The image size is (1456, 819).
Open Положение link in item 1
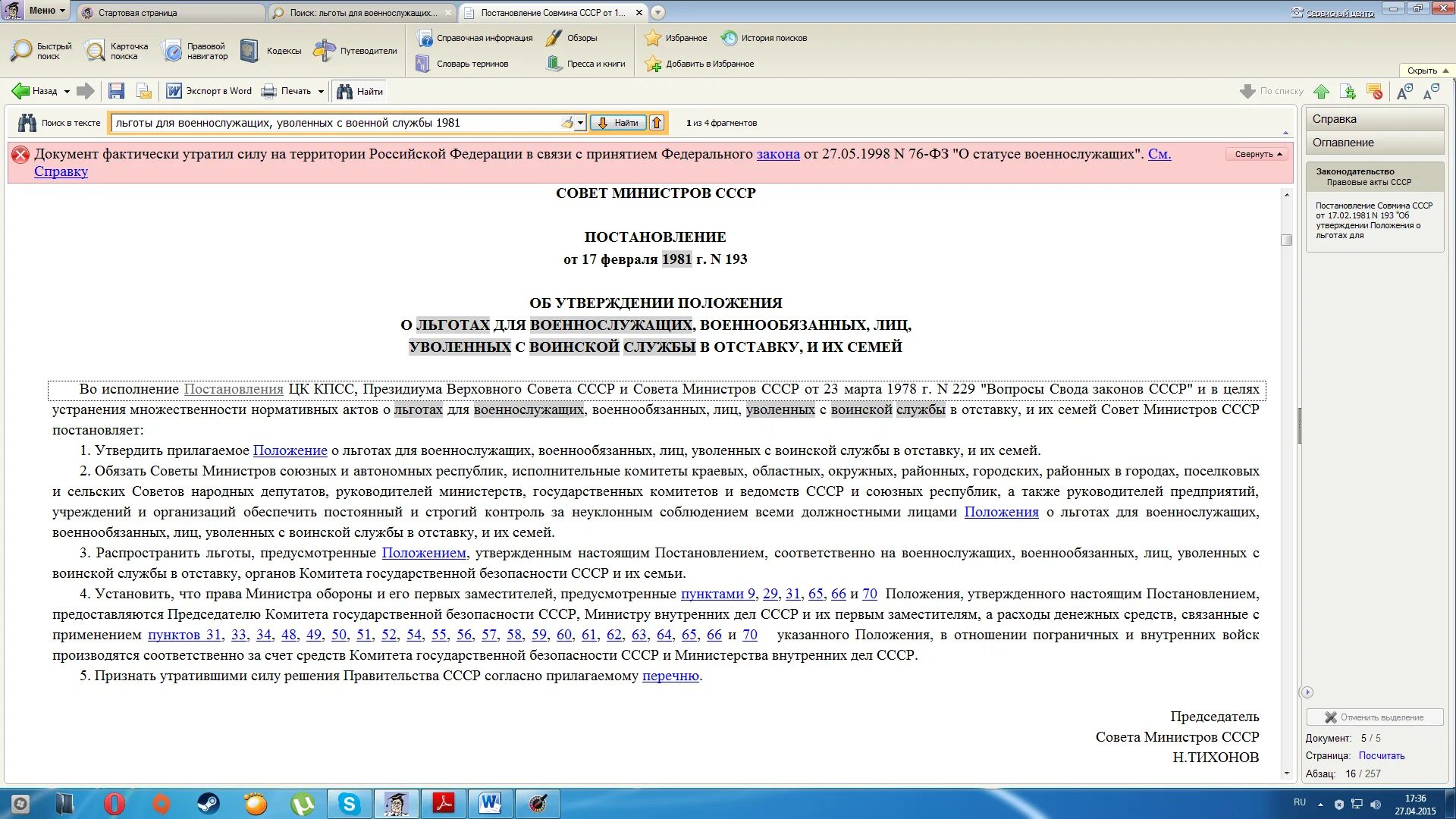click(290, 450)
